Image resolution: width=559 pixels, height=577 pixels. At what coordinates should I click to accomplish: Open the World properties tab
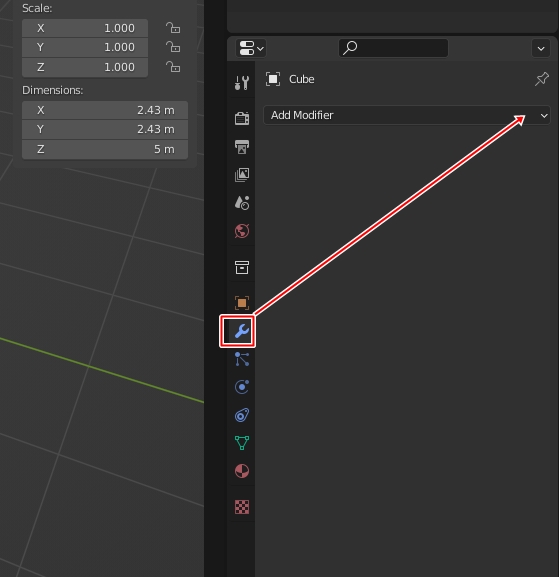point(242,231)
